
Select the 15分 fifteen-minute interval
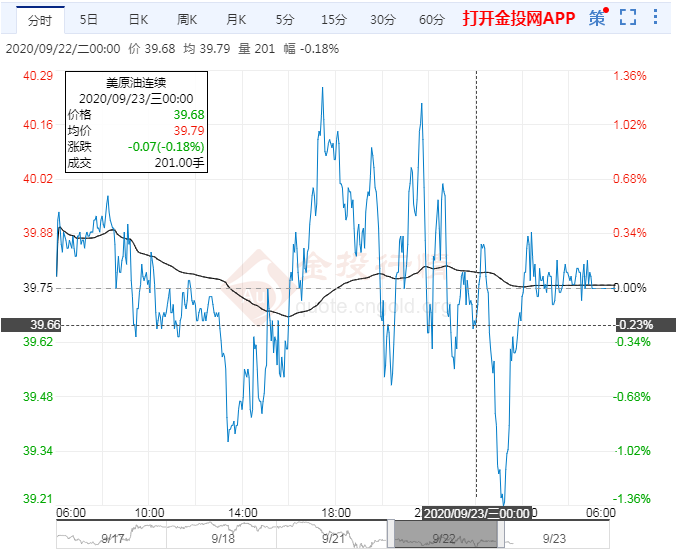pyautogui.click(x=333, y=19)
